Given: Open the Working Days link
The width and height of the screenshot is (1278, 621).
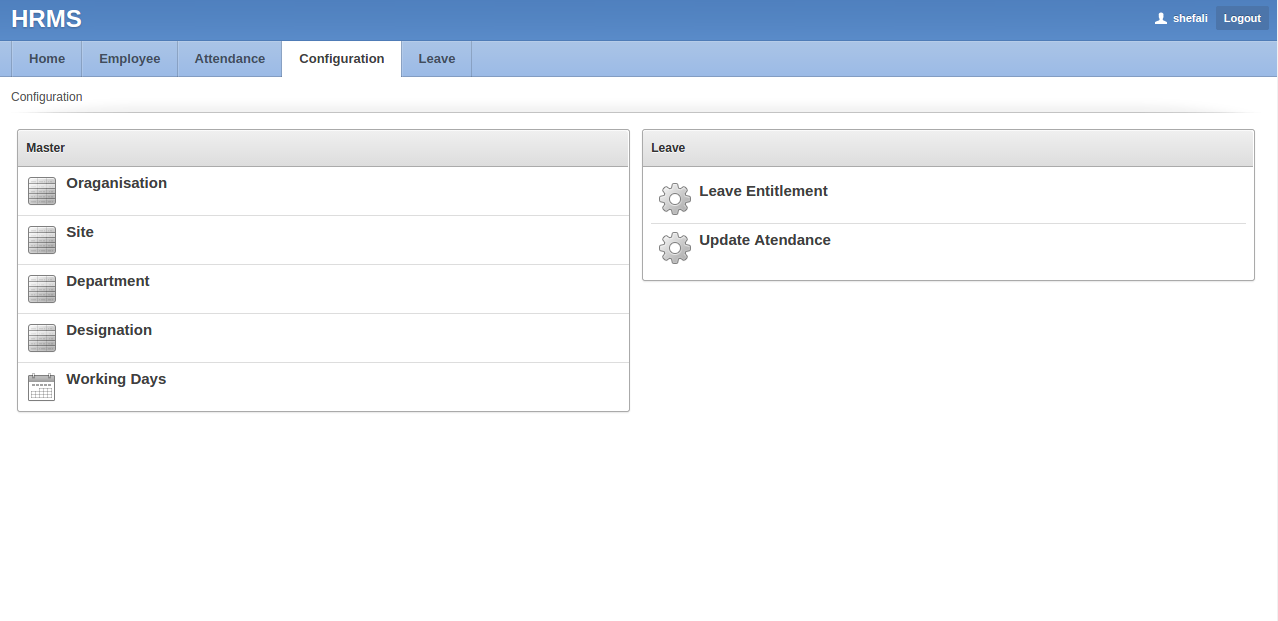Looking at the screenshot, I should click(116, 379).
